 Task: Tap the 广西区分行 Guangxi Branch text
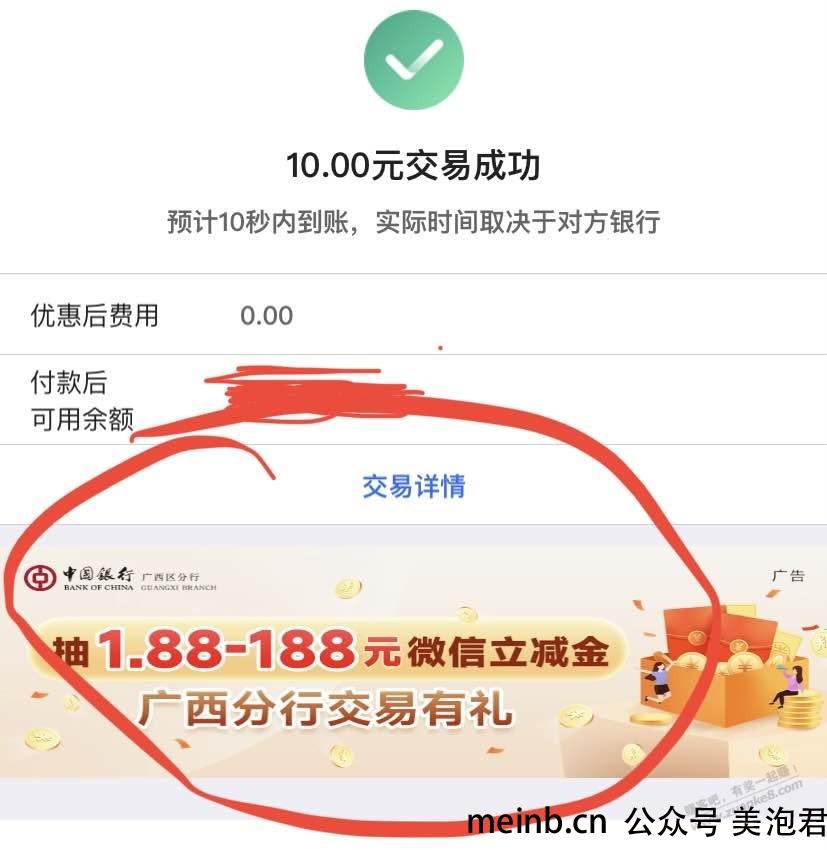point(178,581)
